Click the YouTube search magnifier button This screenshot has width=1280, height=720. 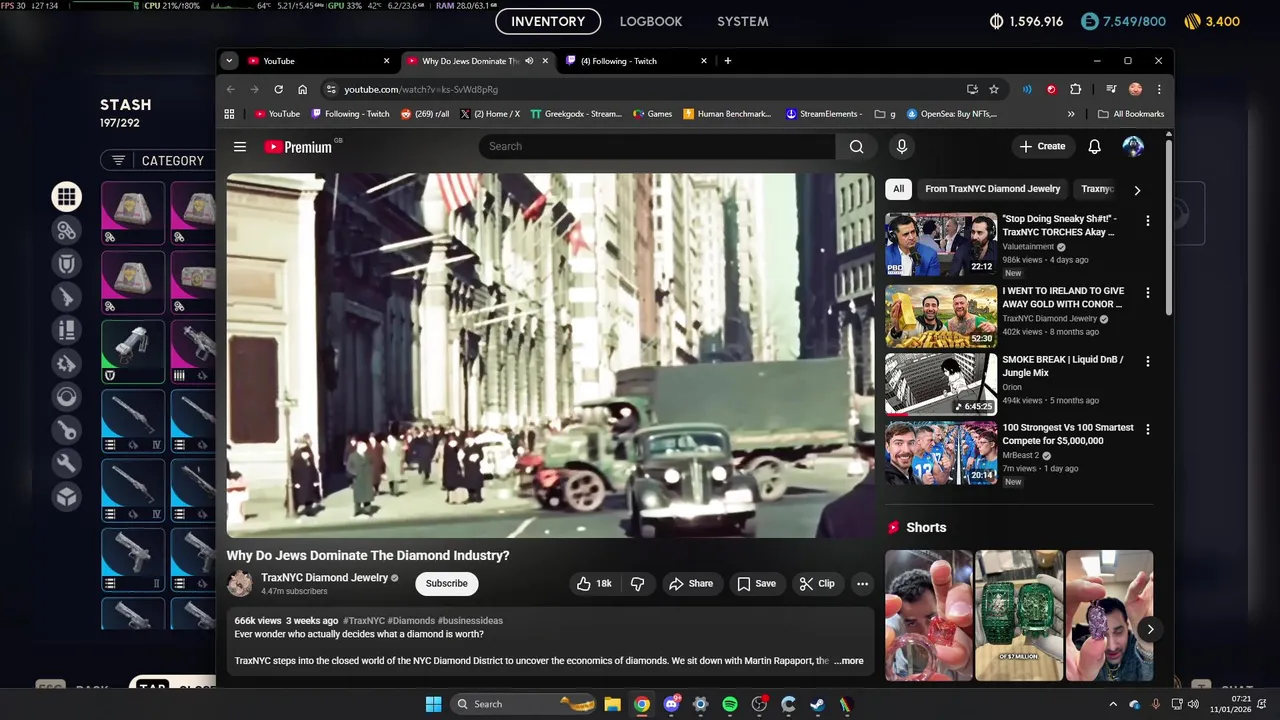856,146
